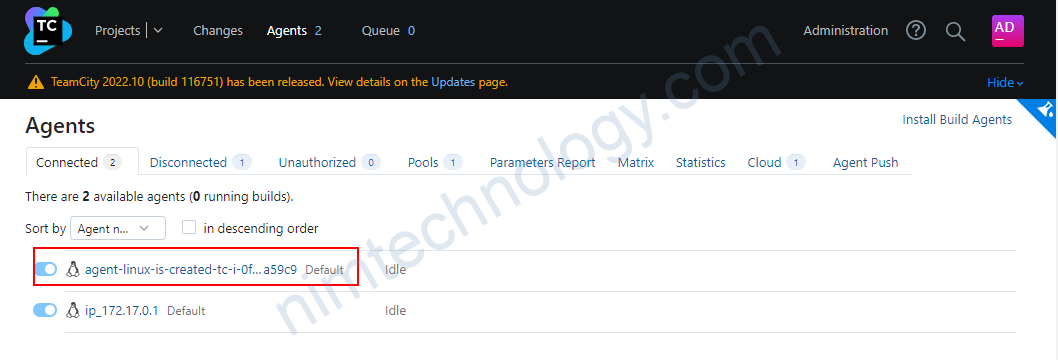Click the Linux penguin icon for ip_172.17.0.1

click(x=73, y=311)
